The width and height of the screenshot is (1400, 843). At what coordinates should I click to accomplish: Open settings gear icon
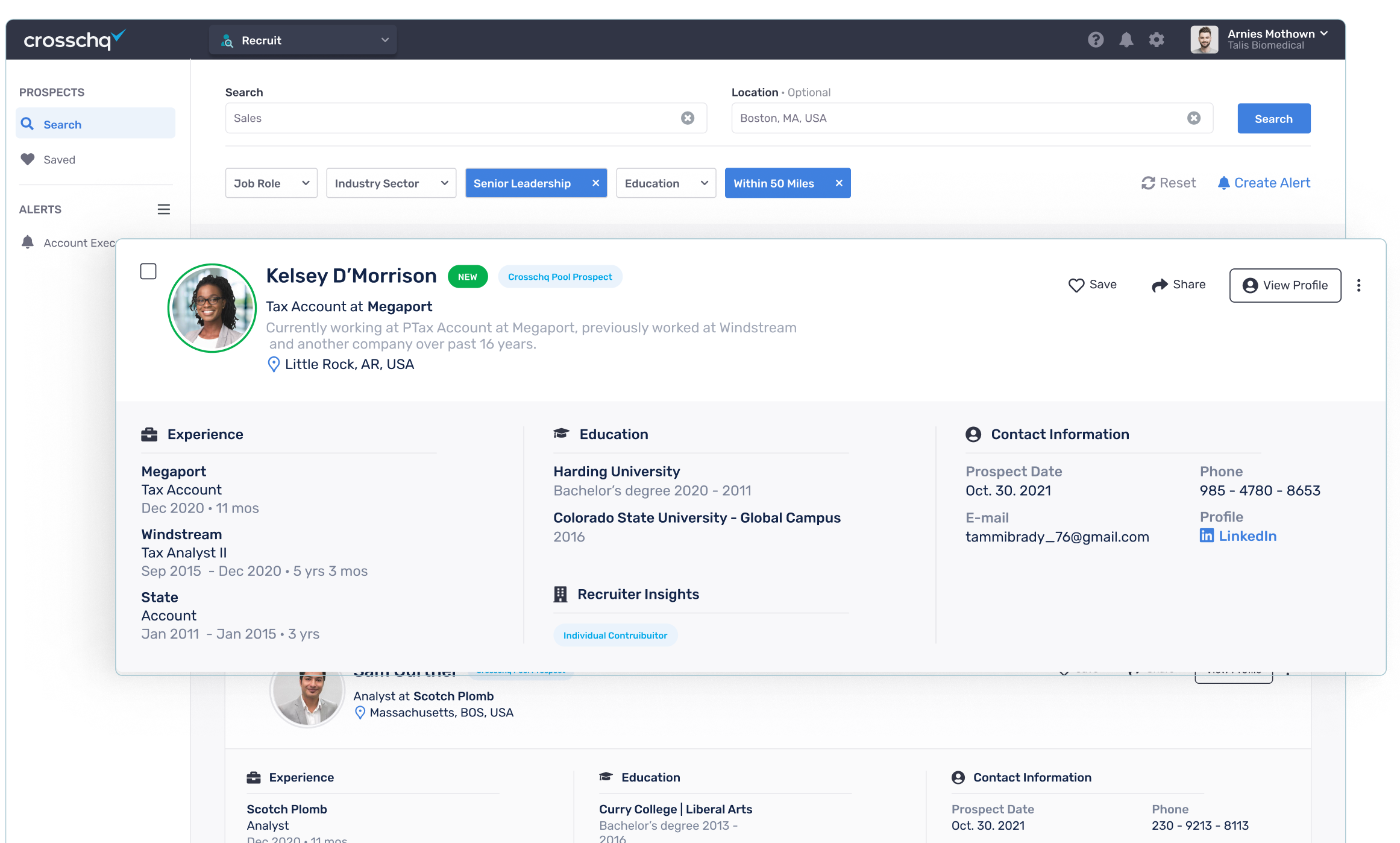tap(1156, 40)
